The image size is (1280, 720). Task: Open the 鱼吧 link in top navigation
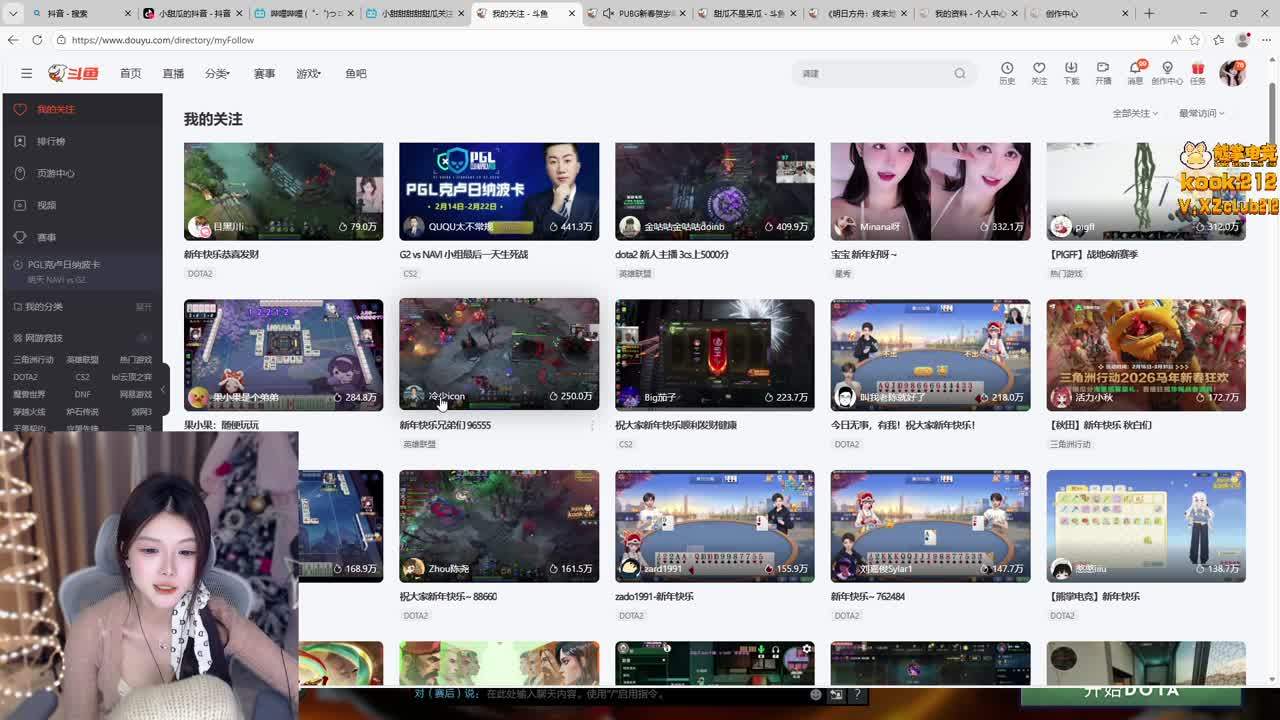(355, 73)
